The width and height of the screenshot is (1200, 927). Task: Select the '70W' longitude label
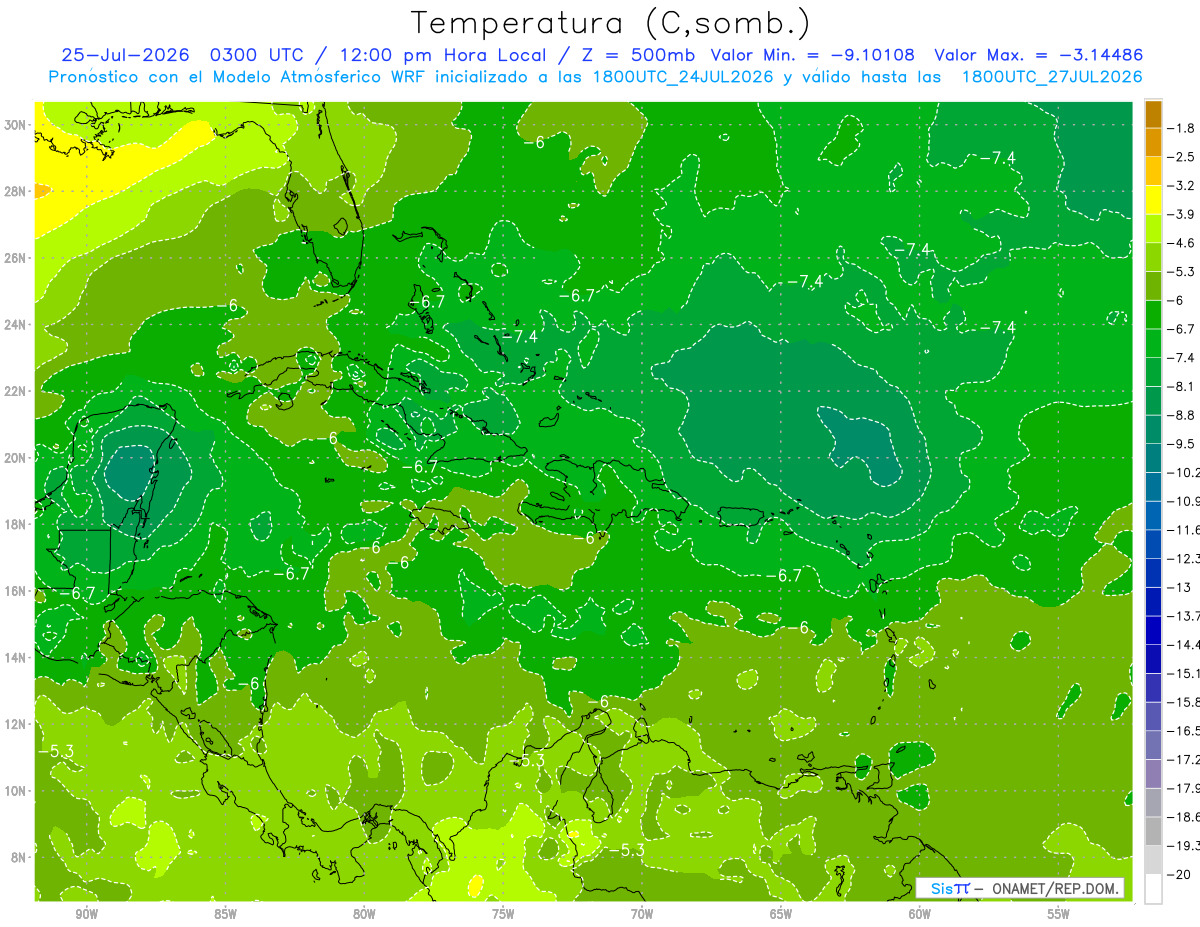pos(642,914)
